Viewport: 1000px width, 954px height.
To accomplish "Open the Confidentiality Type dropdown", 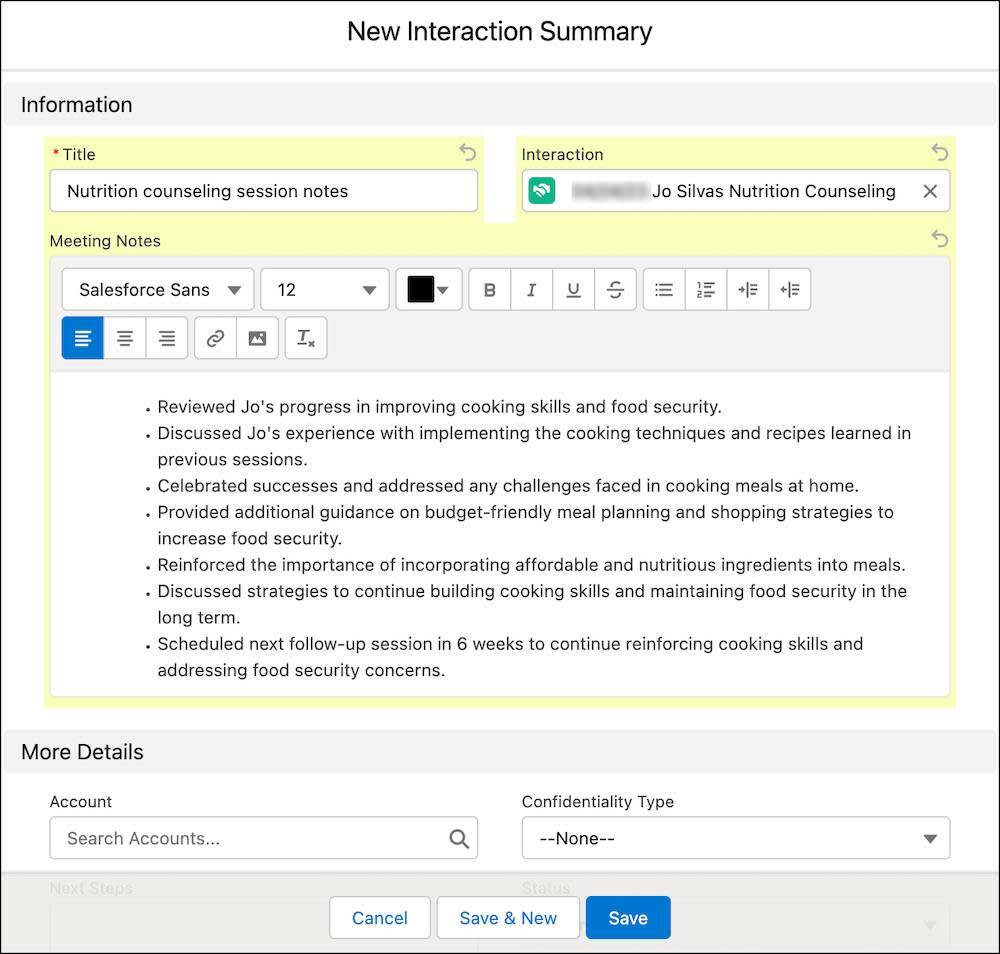I will pos(735,838).
